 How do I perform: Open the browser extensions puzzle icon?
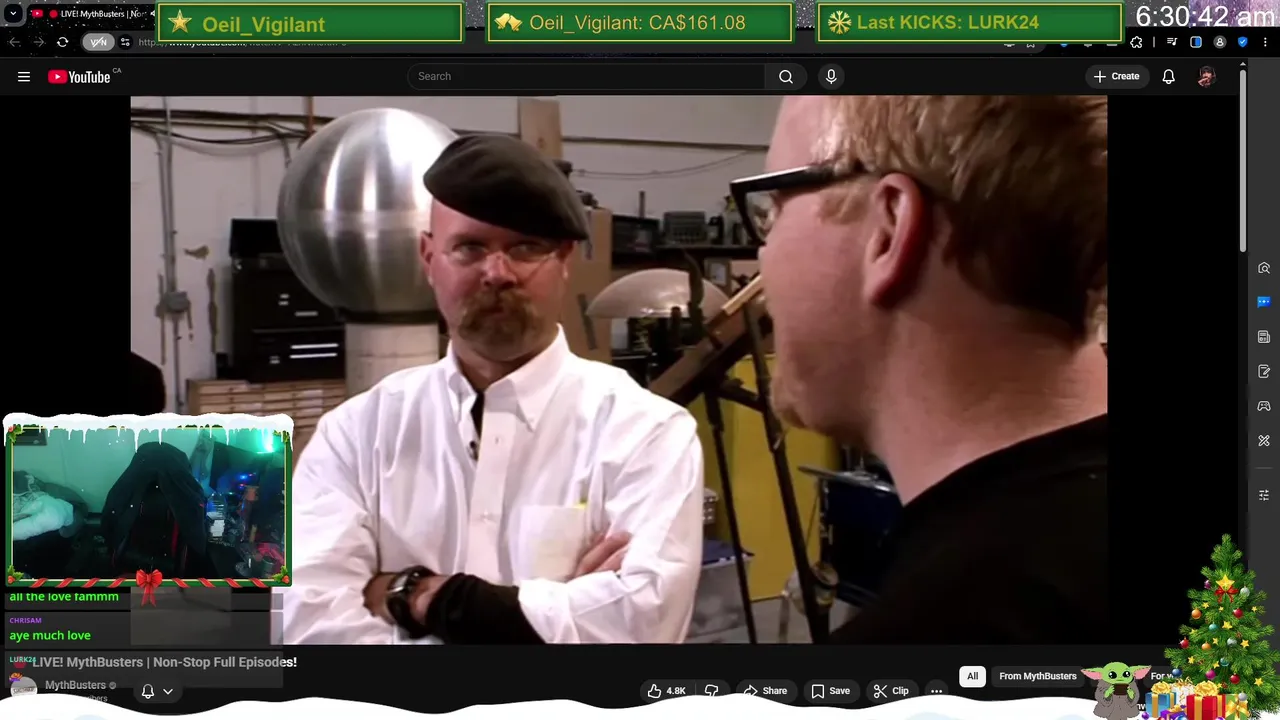click(1136, 42)
